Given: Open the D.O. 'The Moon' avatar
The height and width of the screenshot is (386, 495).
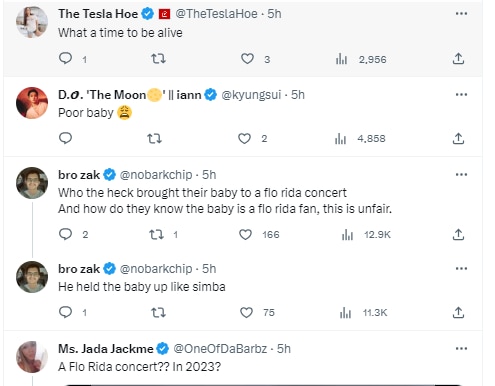Looking at the screenshot, I should point(32,103).
